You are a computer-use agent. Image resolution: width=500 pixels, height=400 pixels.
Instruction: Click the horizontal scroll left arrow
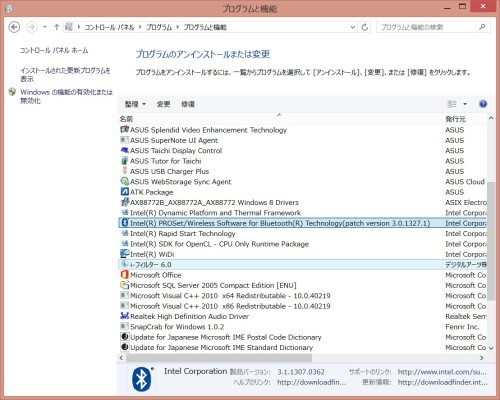[121, 358]
